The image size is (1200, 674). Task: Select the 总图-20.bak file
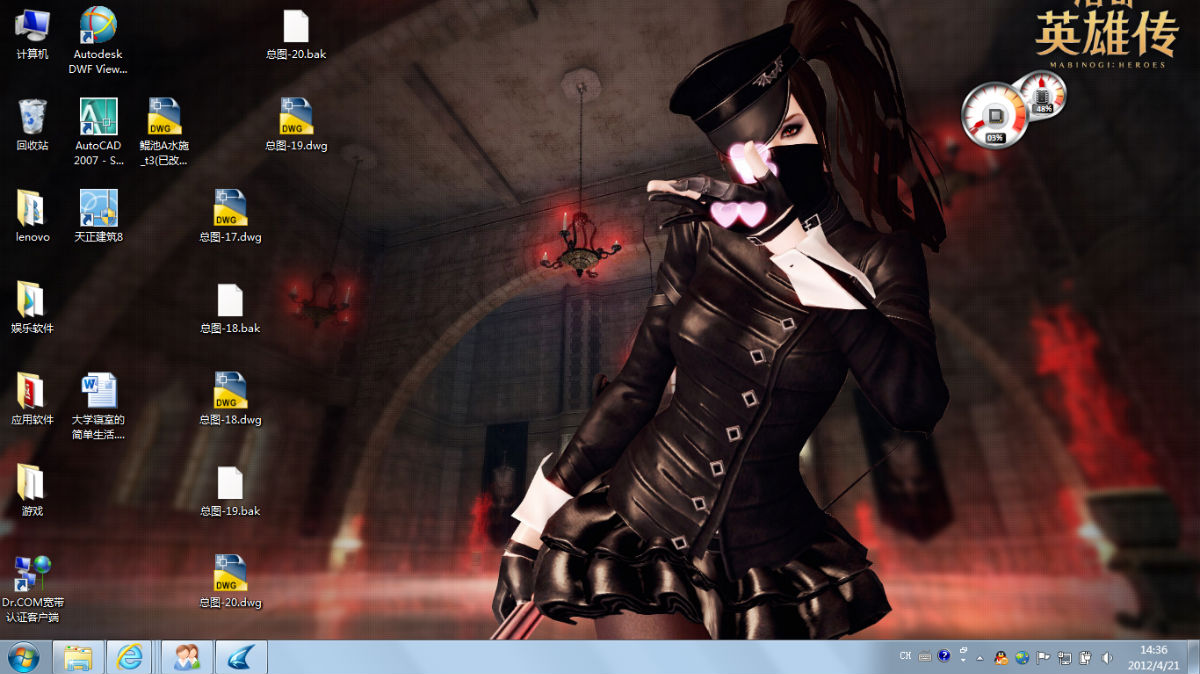coord(296,34)
